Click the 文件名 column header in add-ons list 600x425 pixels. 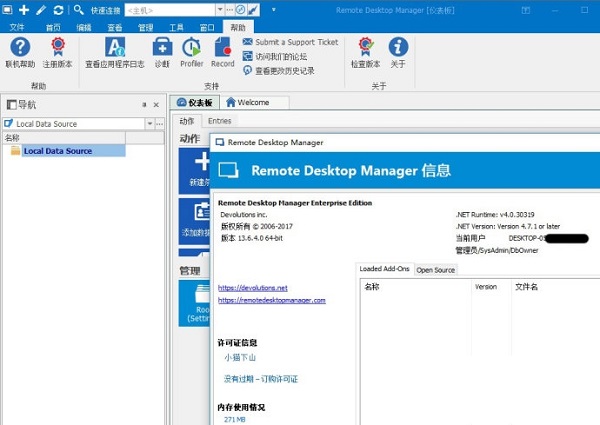[x=556, y=287]
